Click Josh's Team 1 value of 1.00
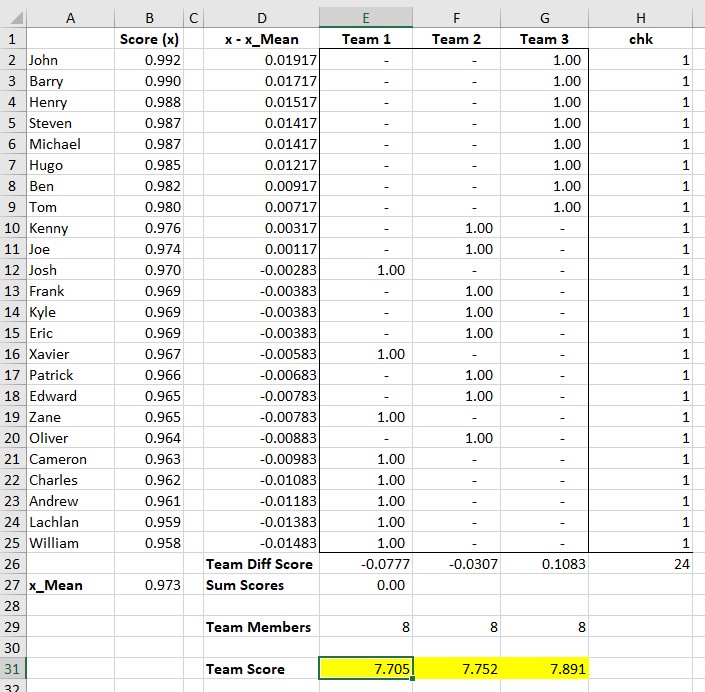Viewport: 705px width, 692px height. [366, 270]
